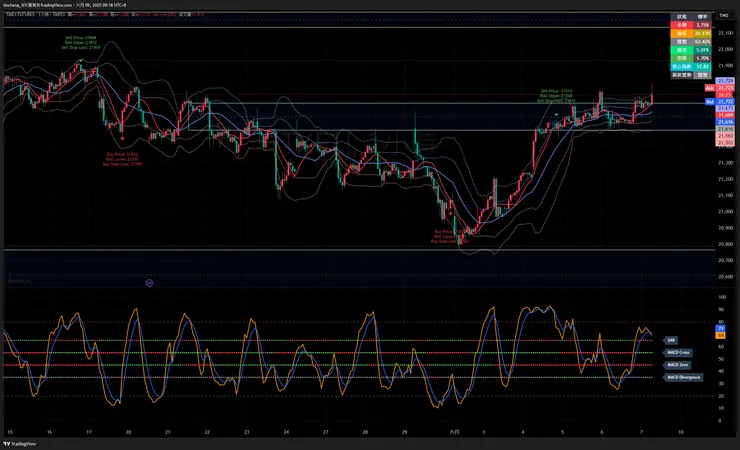This screenshot has height=450, width=740.
Task: Click the 22,000 level on price scale
Action: (725, 49)
